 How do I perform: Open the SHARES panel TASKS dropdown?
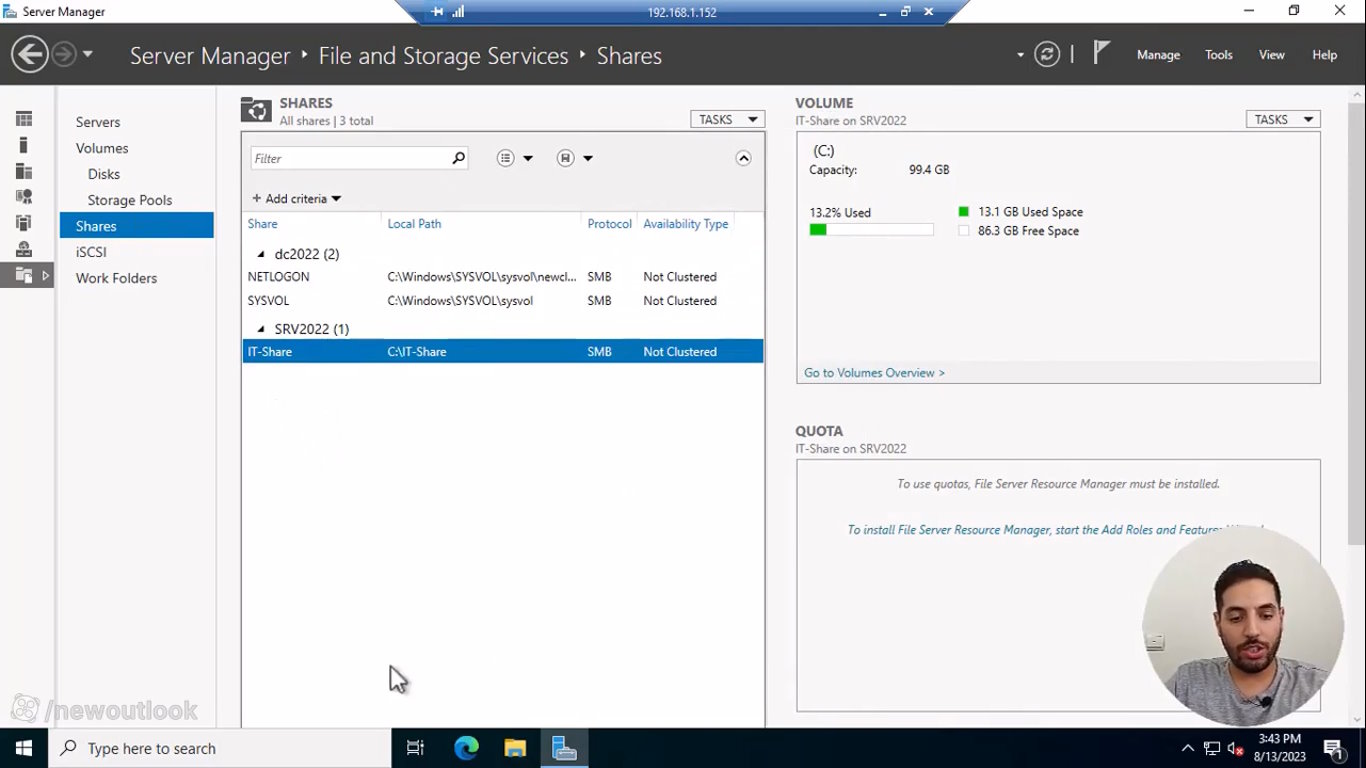click(x=728, y=119)
